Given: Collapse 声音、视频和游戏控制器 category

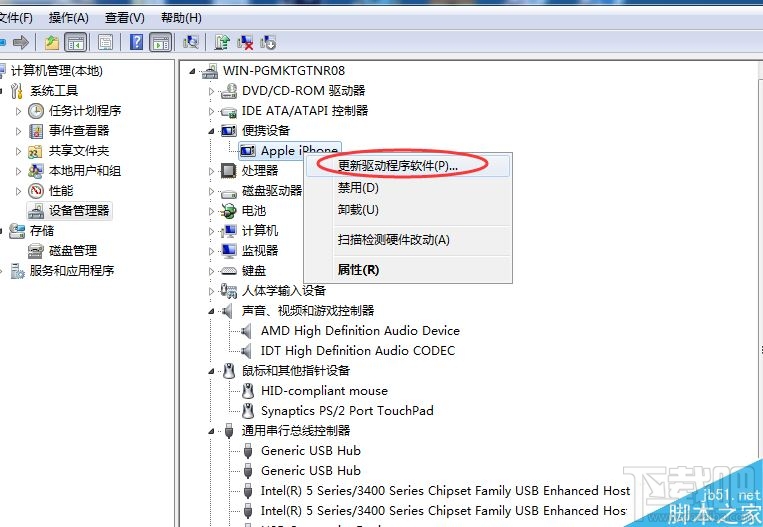Looking at the screenshot, I should (x=211, y=311).
